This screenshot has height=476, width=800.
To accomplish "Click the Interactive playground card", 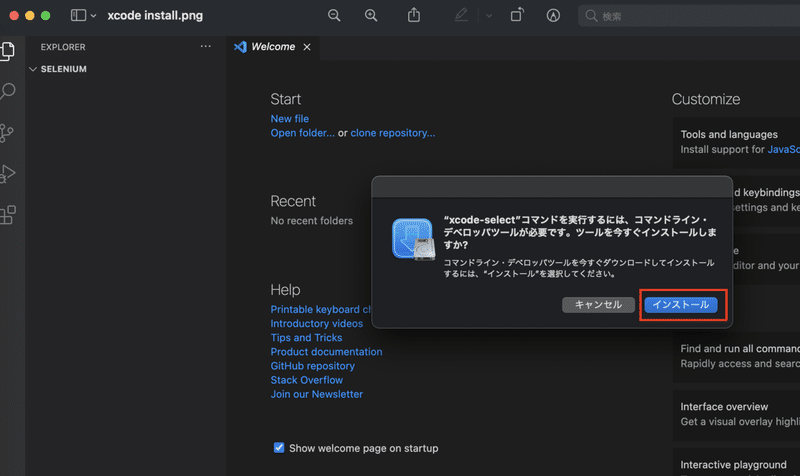I will [736, 463].
